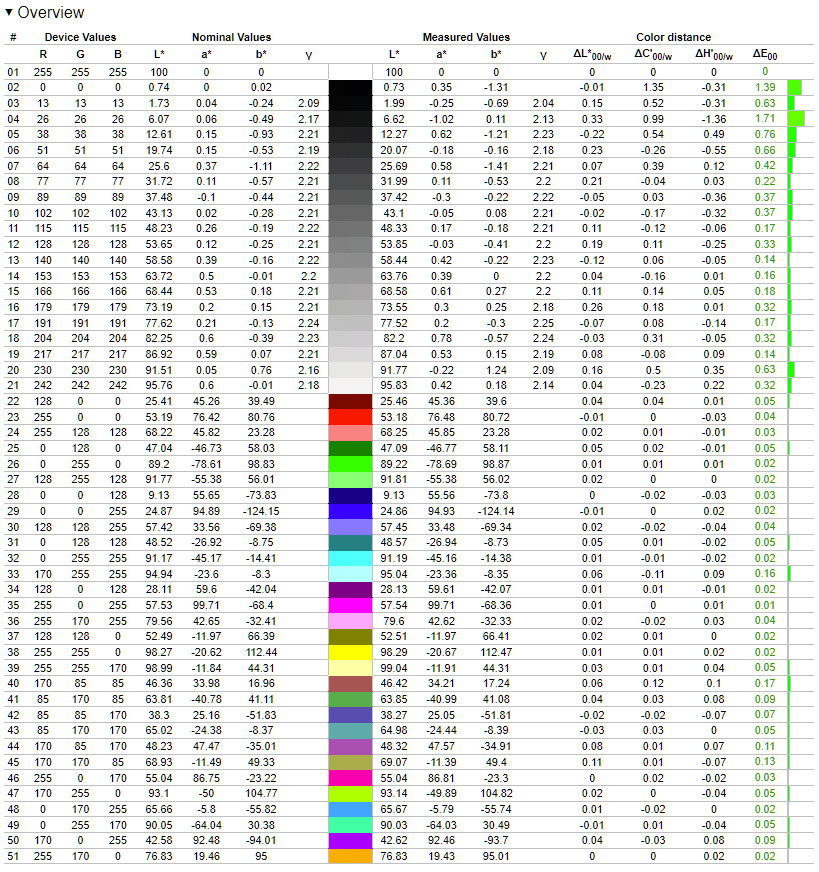Click the violet swatch in row 50
The image size is (819, 872).
pyautogui.click(x=350, y=841)
